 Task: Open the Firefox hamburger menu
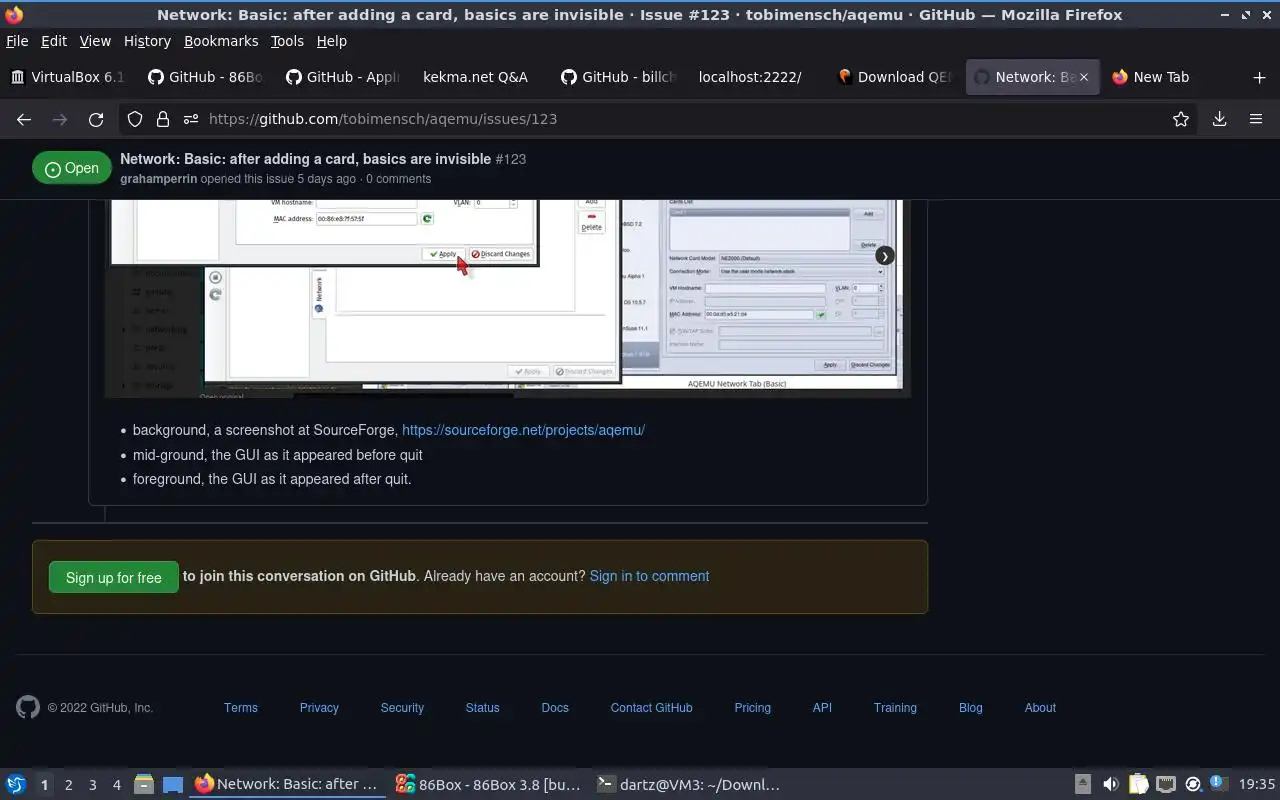[x=1256, y=119]
